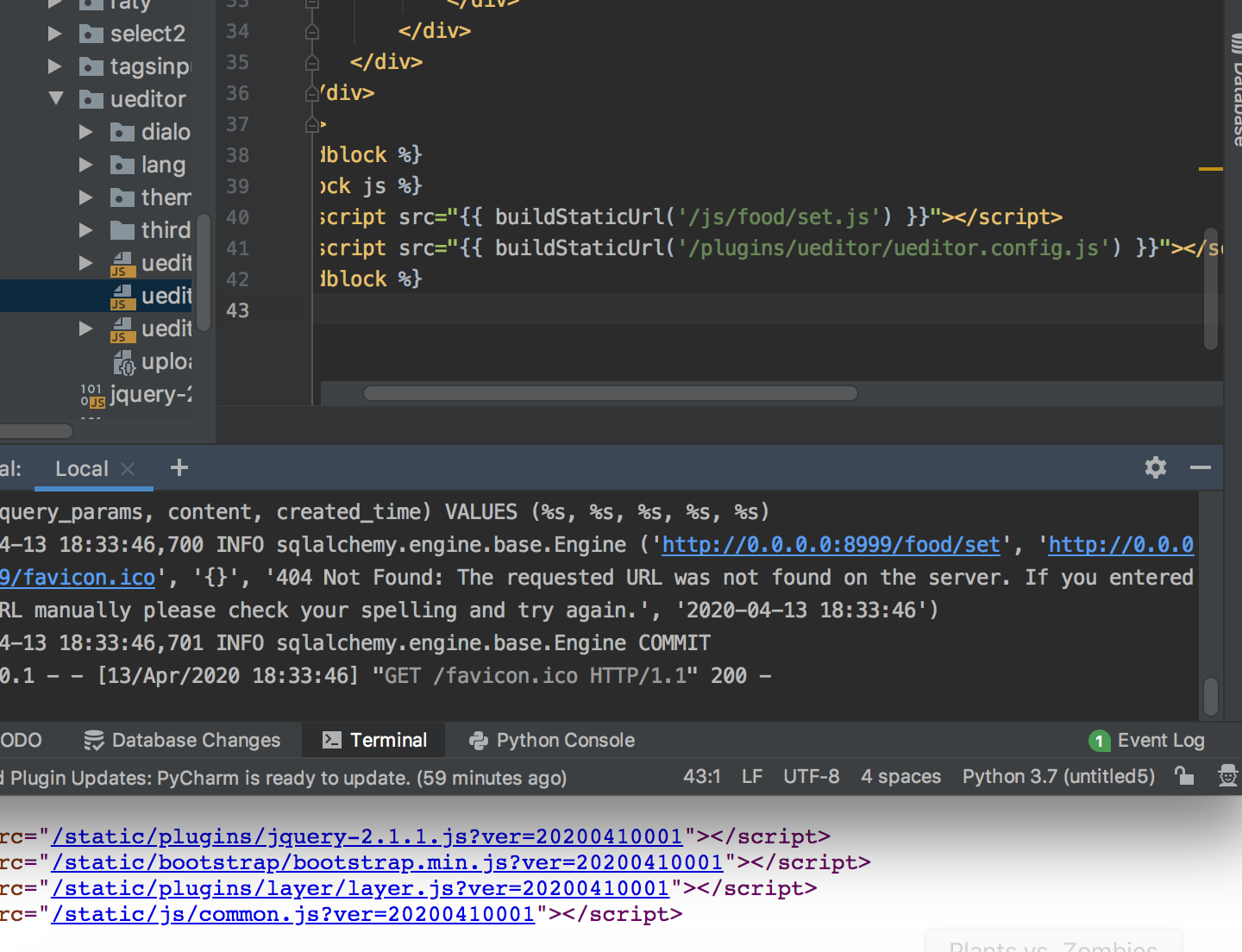Screen dimensions: 1242x952
Task: Toggle the read-only lock in the status bar
Action: (x=1184, y=776)
